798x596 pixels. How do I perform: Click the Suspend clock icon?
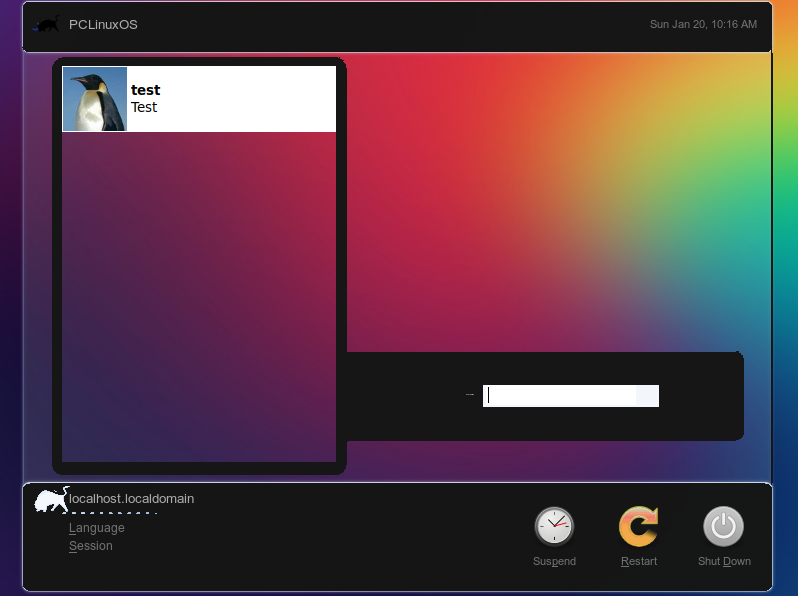tap(554, 526)
